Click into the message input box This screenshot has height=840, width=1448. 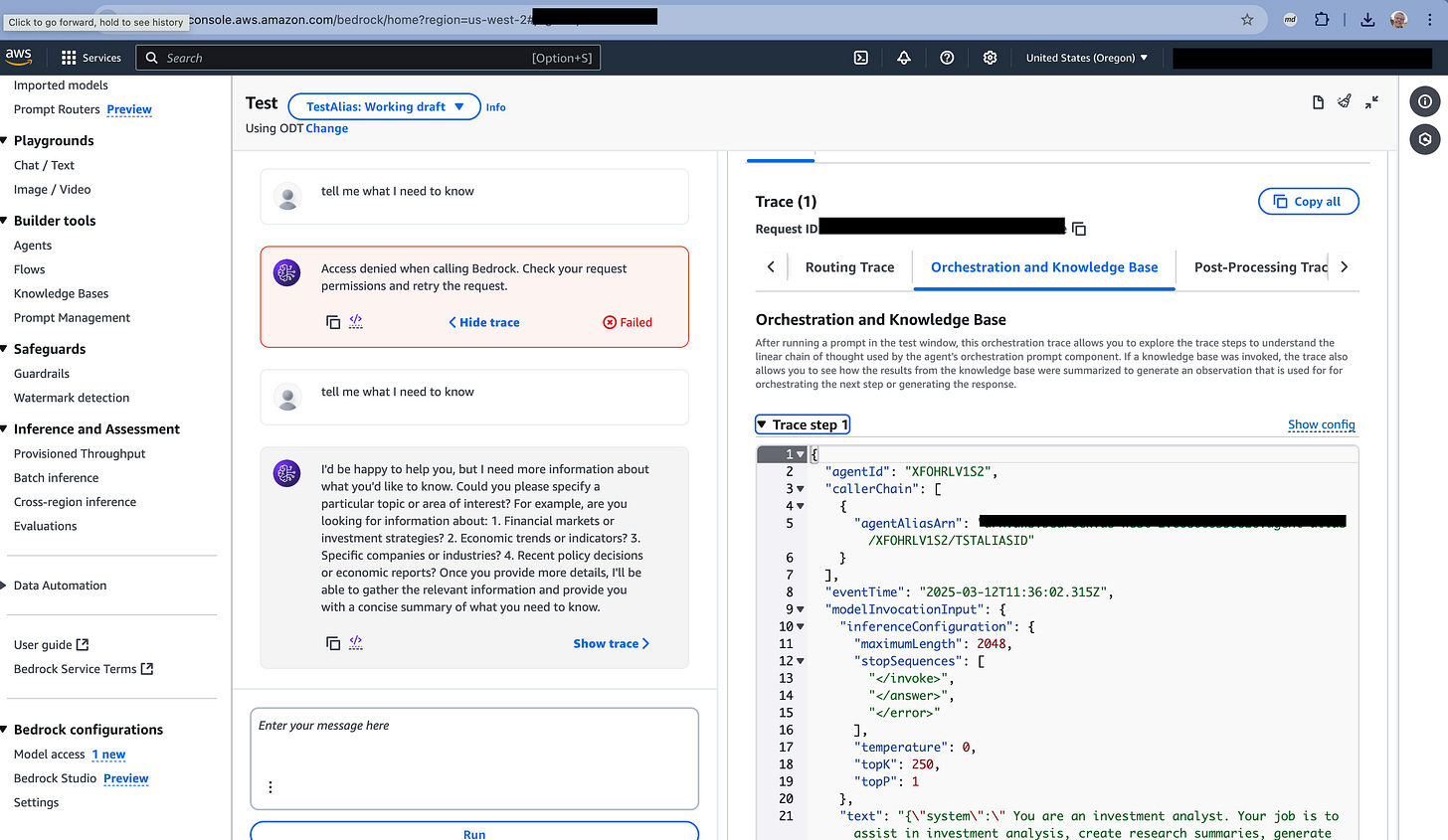point(474,758)
